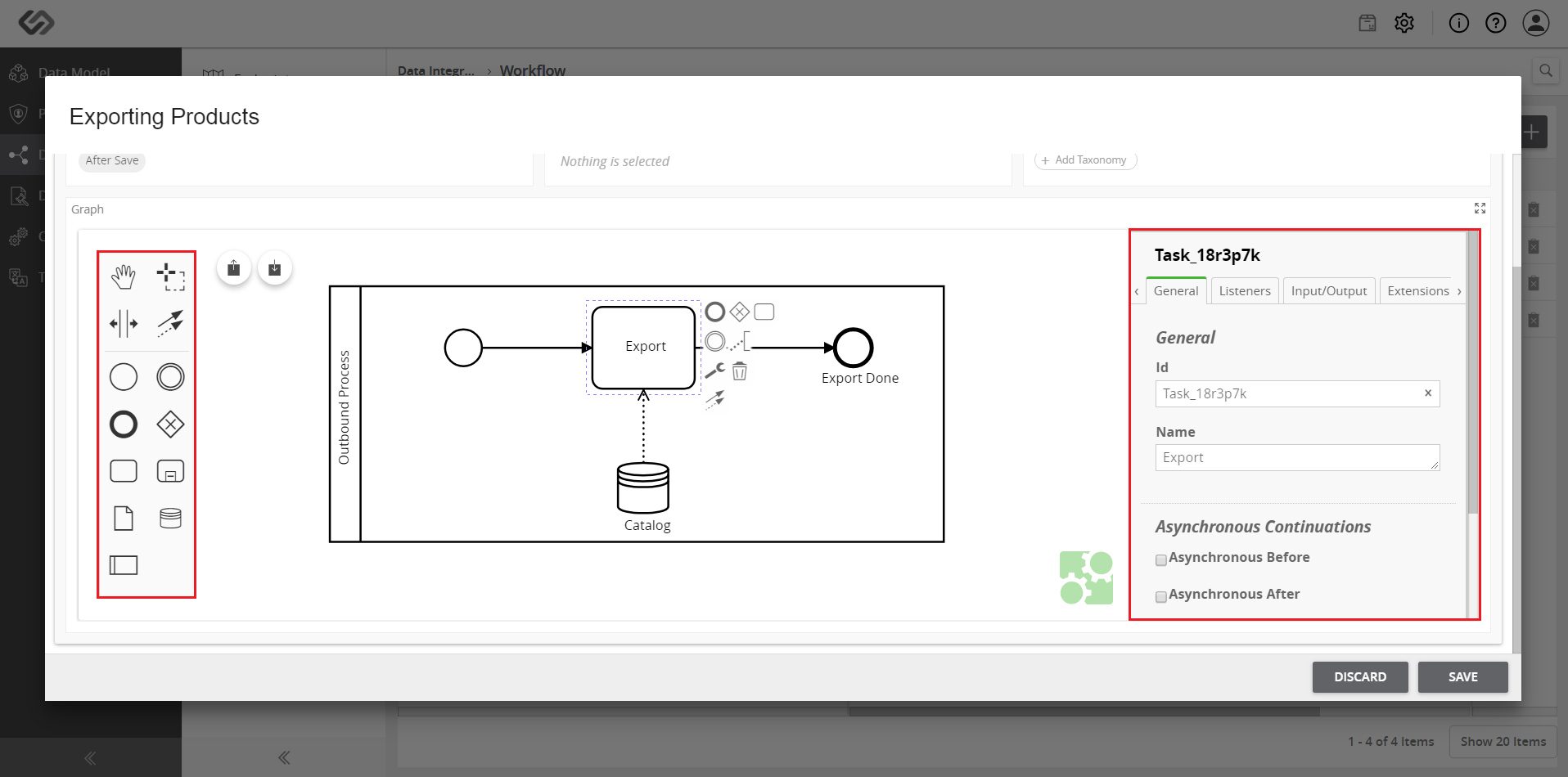Click connect arrows icon in context pad
This screenshot has height=777, width=1568.
[715, 399]
